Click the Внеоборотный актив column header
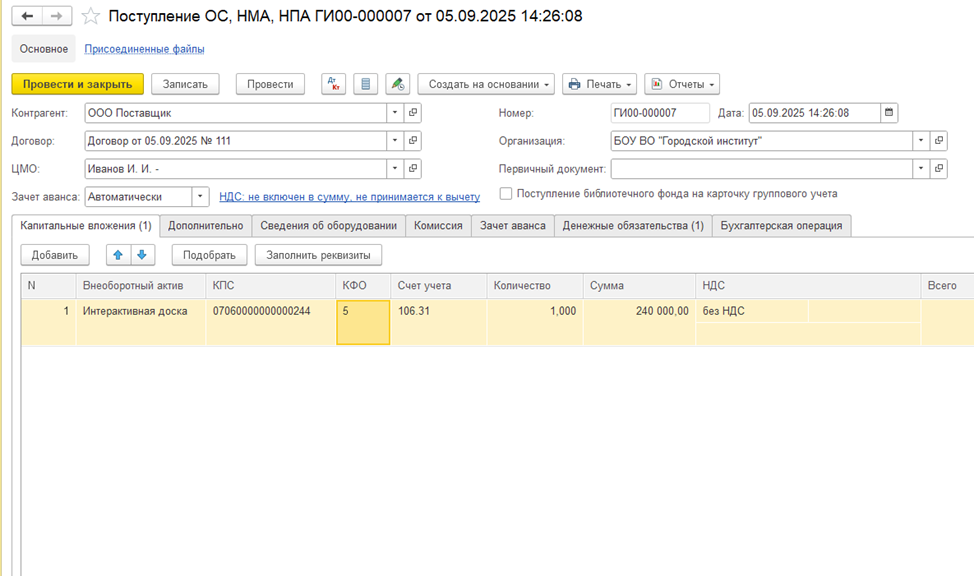The height and width of the screenshot is (576, 974). click(x=141, y=286)
